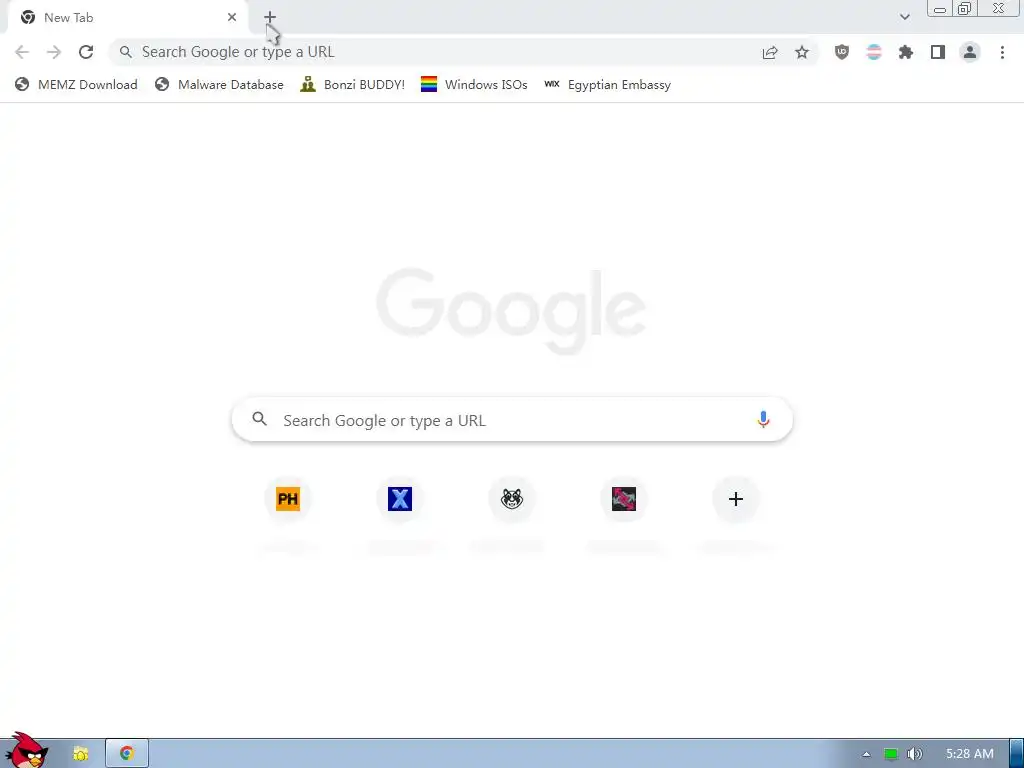The width and height of the screenshot is (1024, 768).
Task: Click the Chrome taskbar button
Action: tap(127, 754)
